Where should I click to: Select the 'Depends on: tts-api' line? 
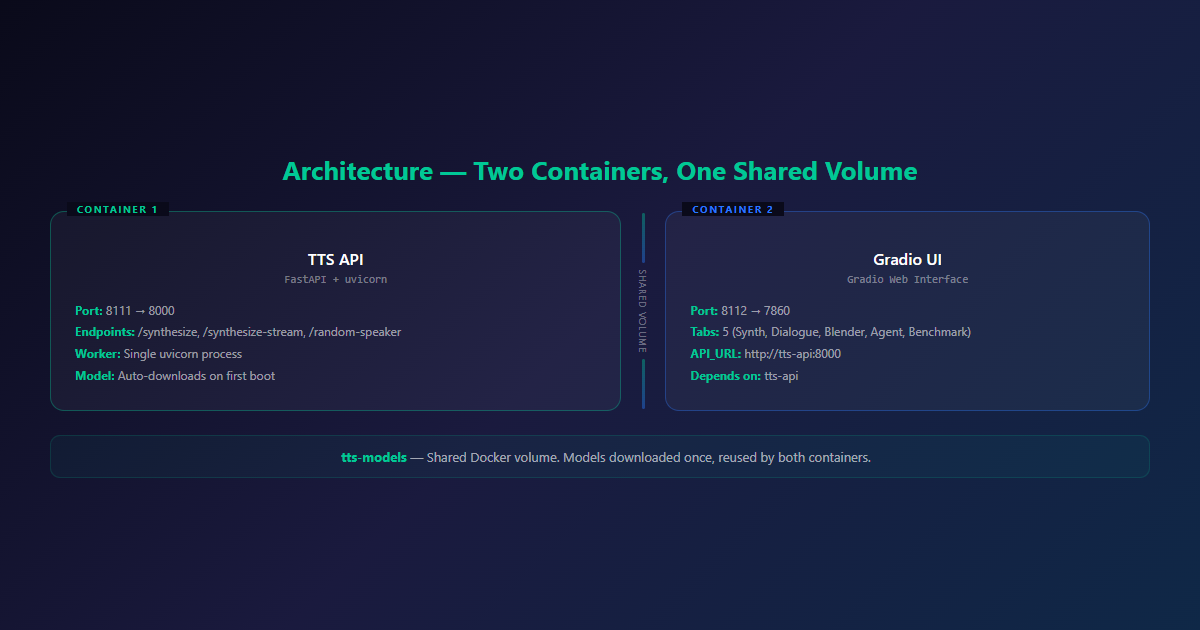pos(744,376)
